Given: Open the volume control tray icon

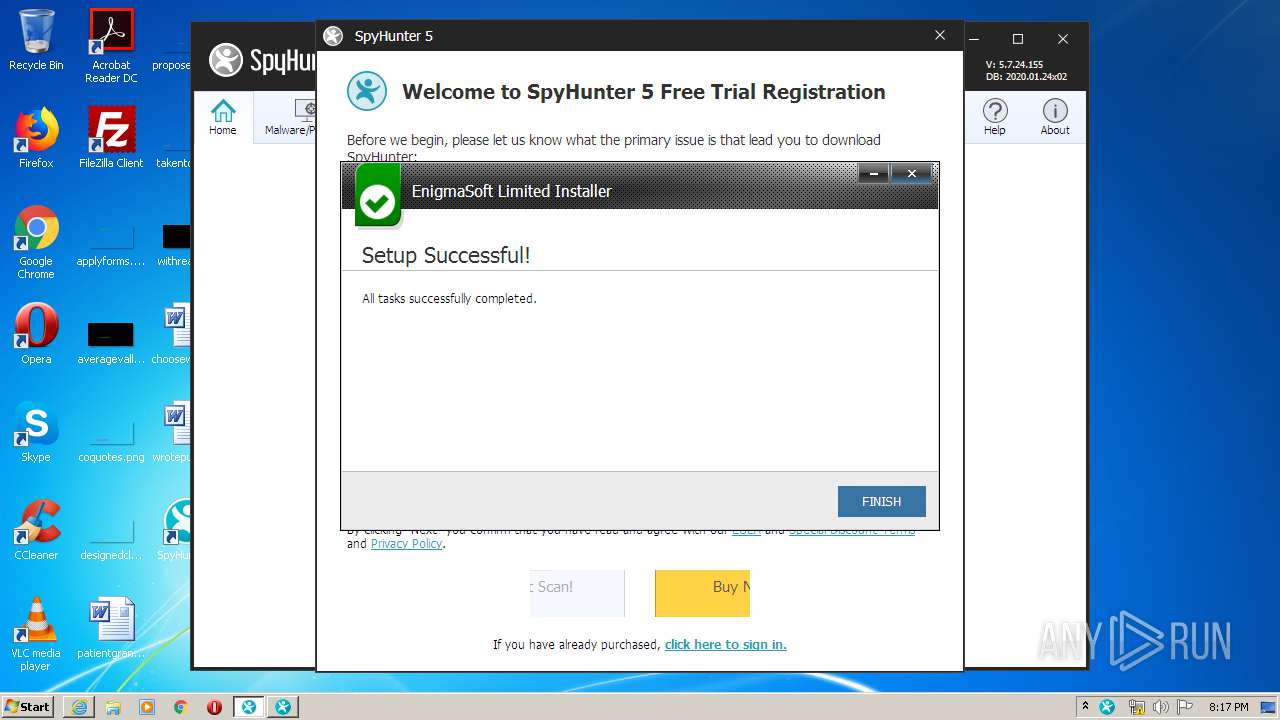Looking at the screenshot, I should coord(1162,707).
